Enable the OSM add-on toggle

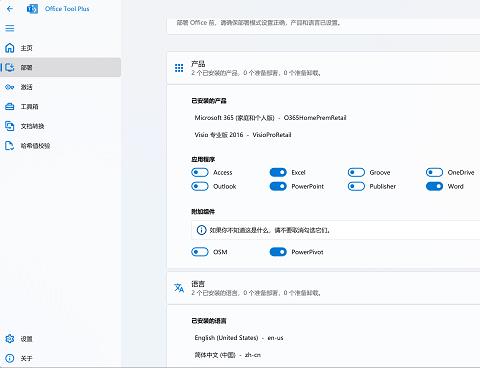[200, 252]
